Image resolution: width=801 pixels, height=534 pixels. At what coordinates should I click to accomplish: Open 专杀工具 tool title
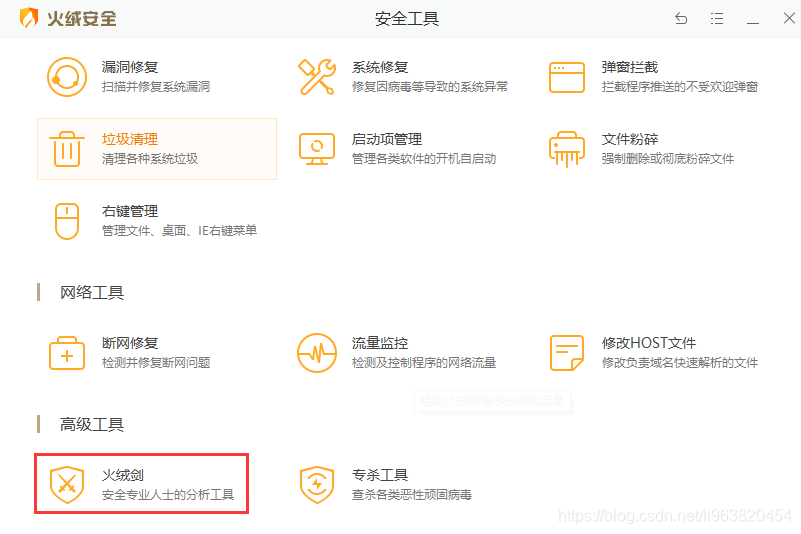pos(380,475)
